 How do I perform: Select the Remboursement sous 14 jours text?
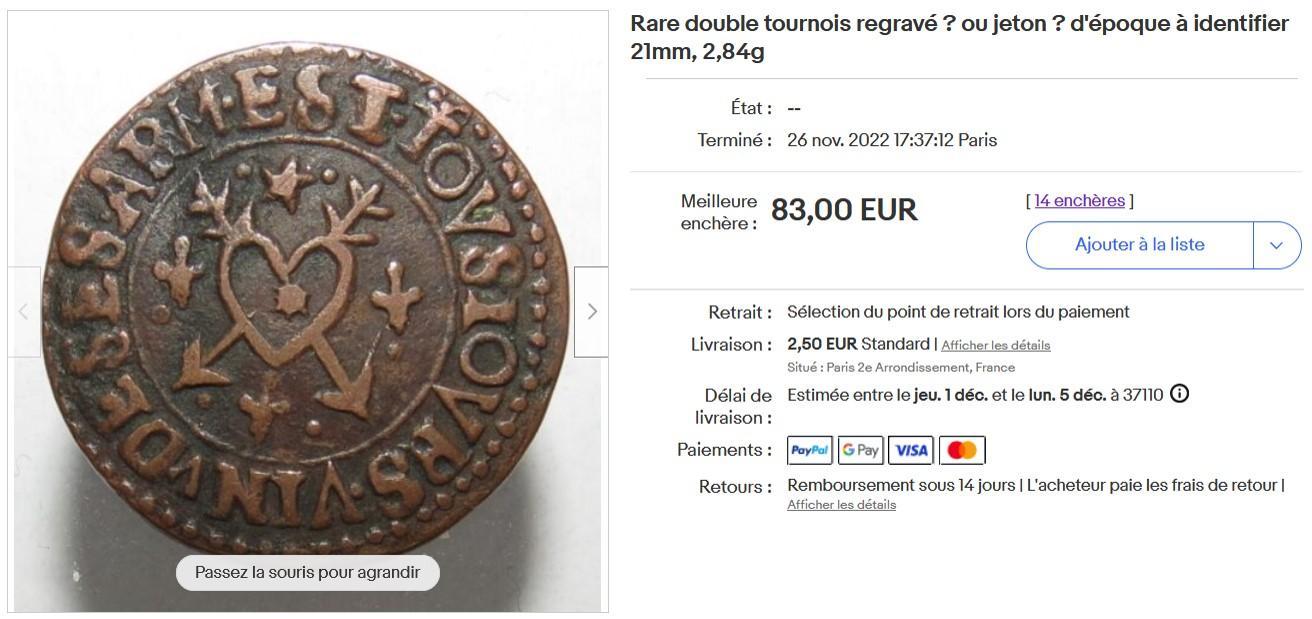902,485
